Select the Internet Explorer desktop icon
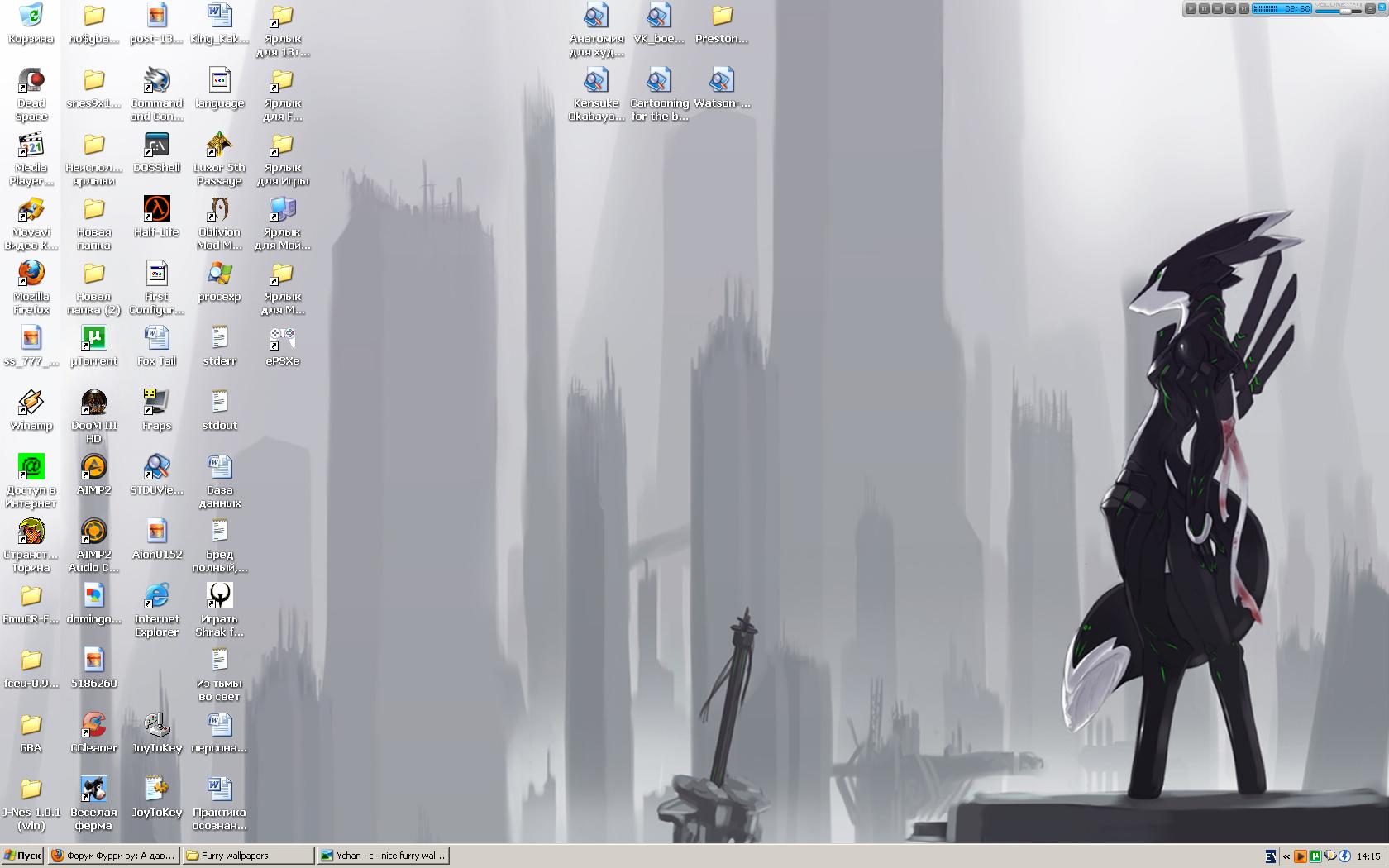1389x868 pixels. coord(156,596)
